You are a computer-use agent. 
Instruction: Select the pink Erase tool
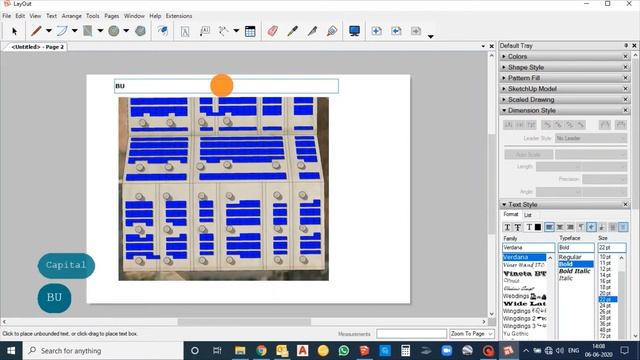(273, 31)
